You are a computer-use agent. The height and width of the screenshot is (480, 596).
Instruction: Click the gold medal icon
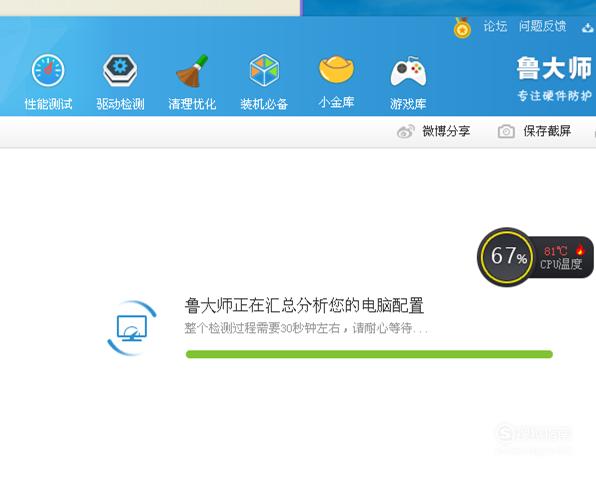pyautogui.click(x=462, y=27)
